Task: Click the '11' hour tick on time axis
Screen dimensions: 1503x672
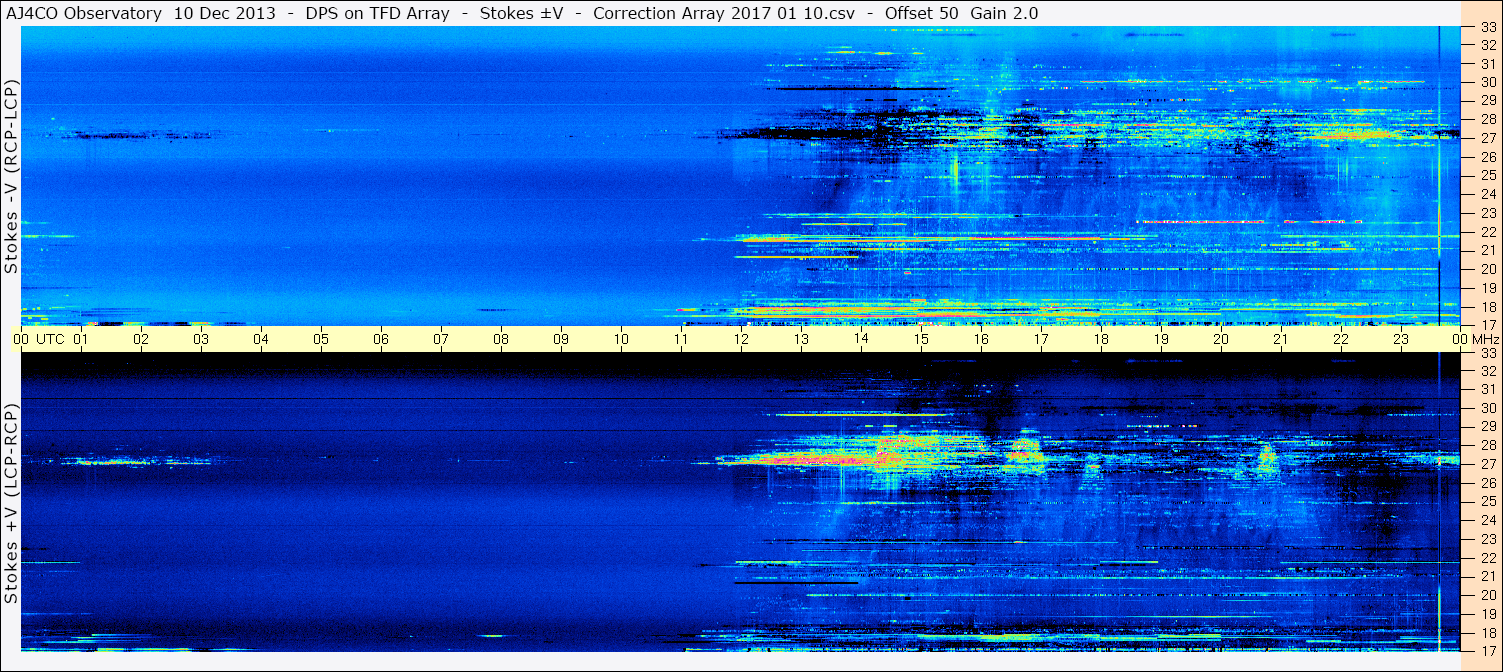Action: coord(681,339)
